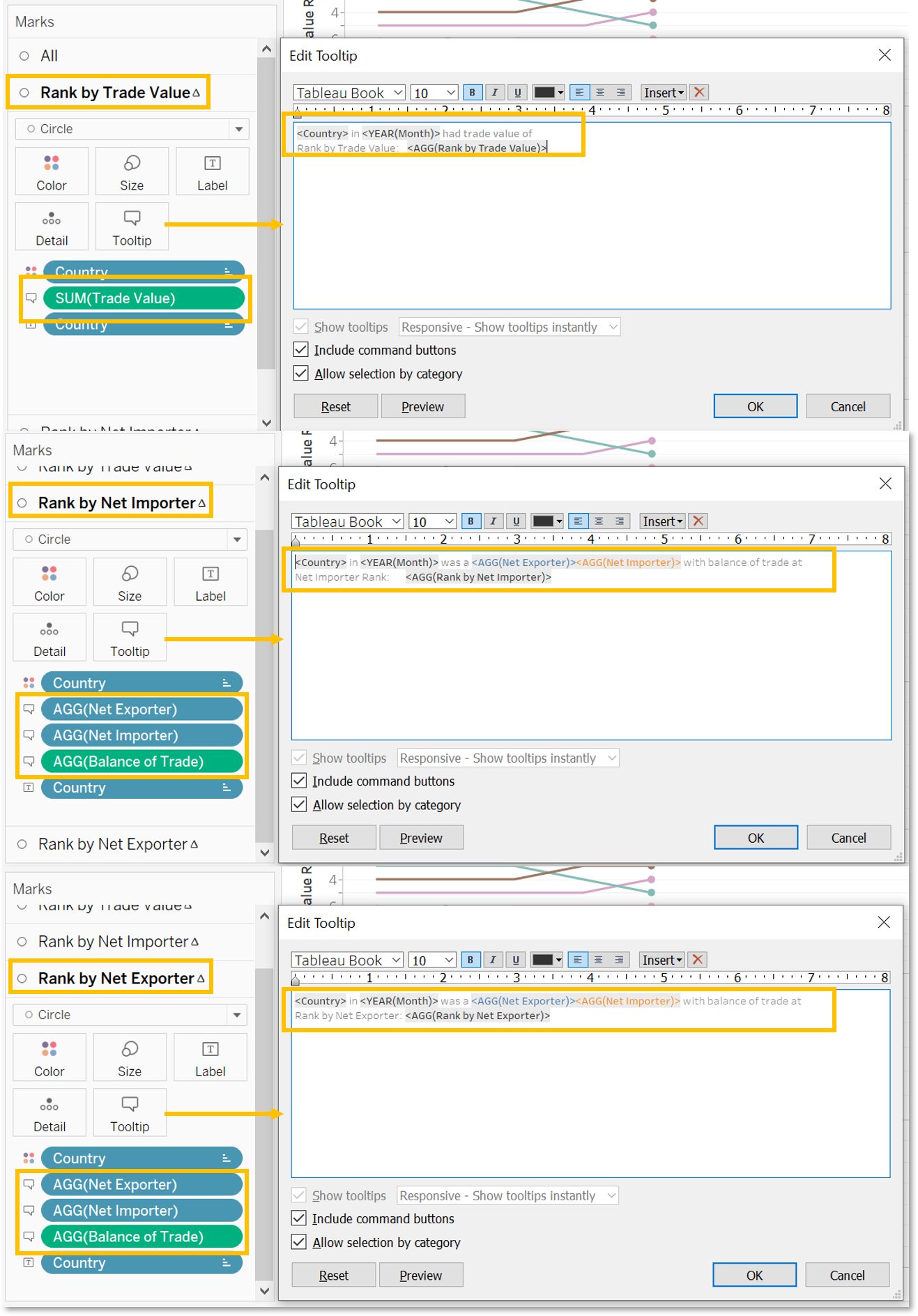Toggle Allow selection by category in middle dialog

(x=300, y=804)
